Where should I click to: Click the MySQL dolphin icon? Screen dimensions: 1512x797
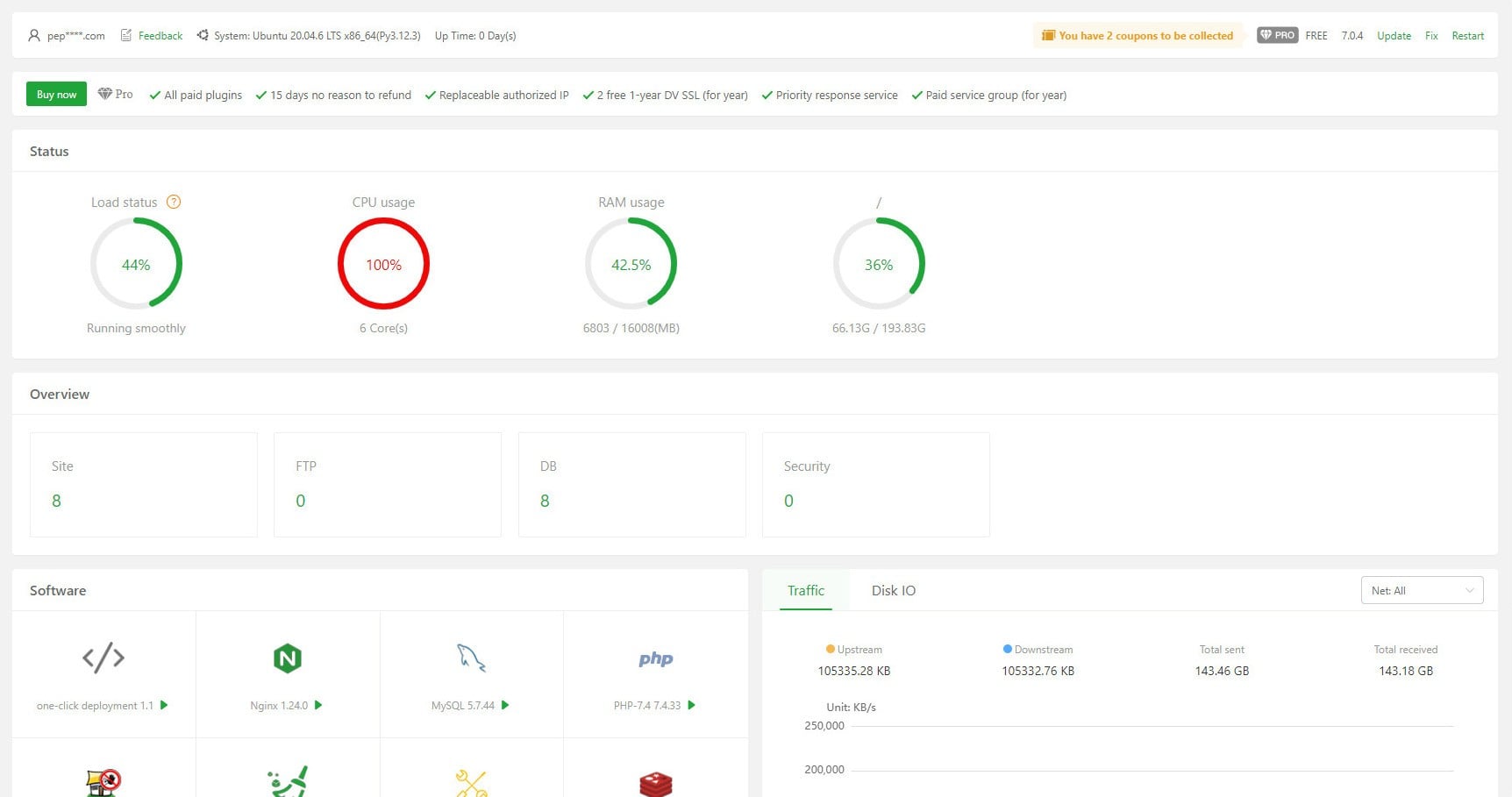click(471, 658)
